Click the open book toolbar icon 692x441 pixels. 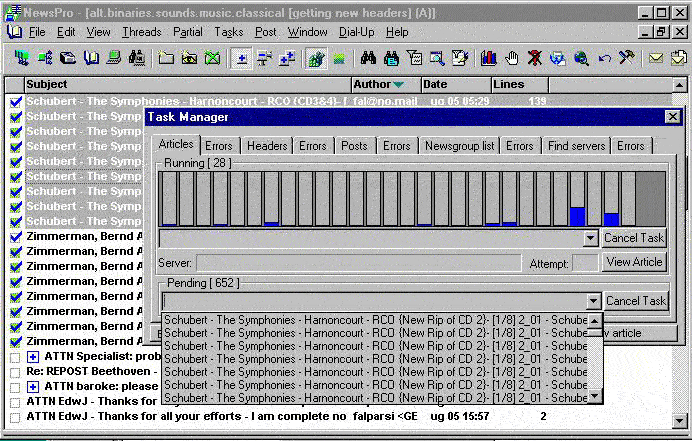click(x=91, y=58)
